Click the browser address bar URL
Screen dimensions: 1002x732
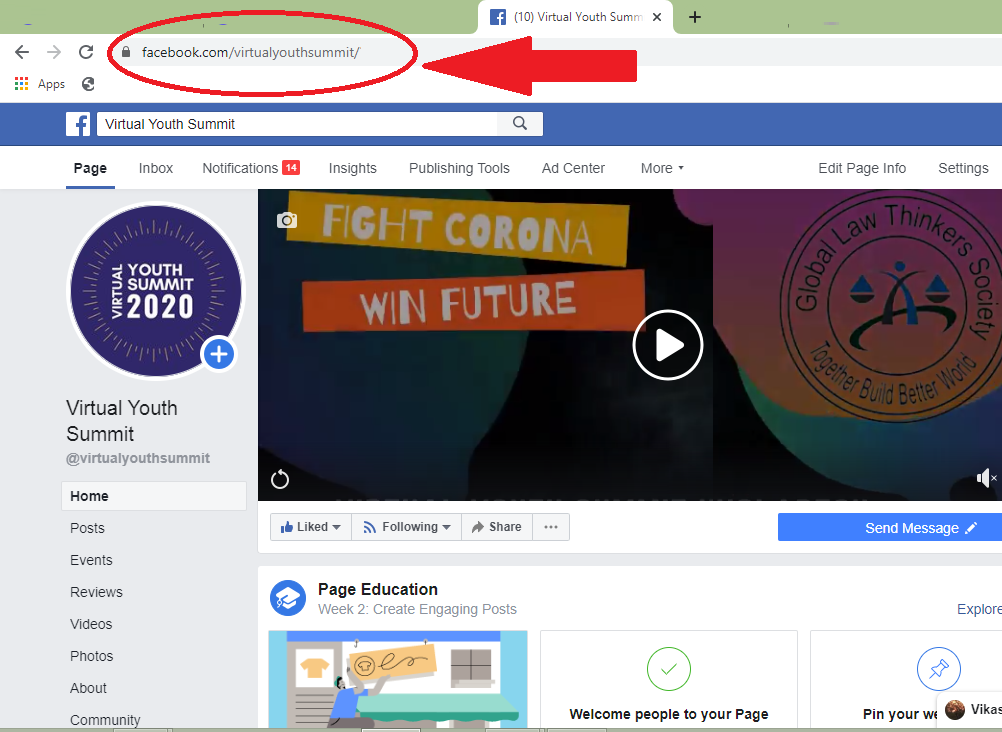(x=250, y=52)
